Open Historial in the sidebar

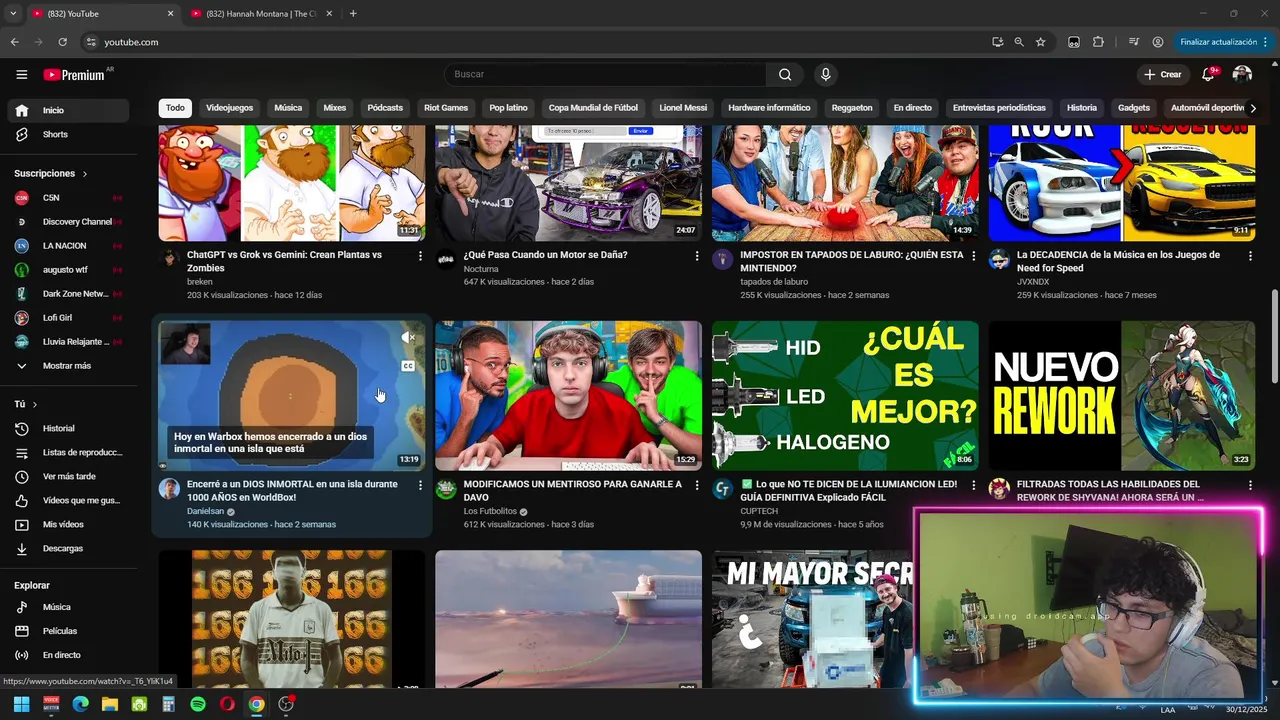(68, 428)
